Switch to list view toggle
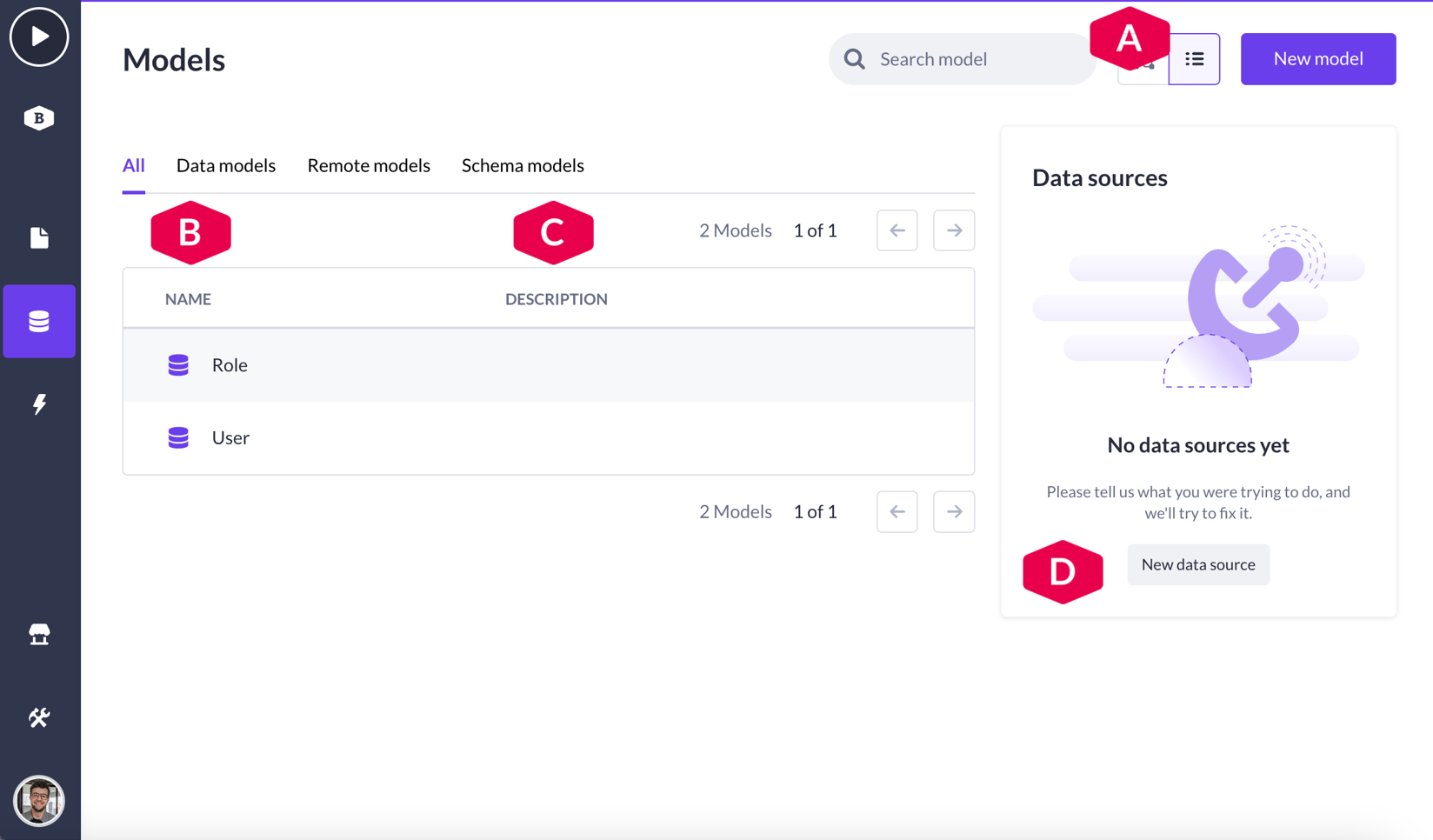 [1194, 59]
